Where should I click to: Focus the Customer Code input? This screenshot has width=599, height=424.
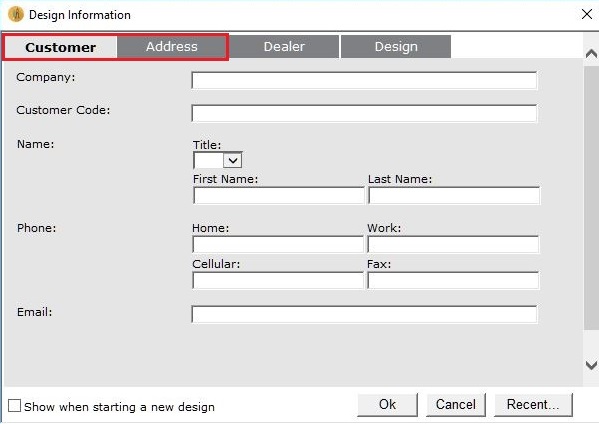tap(364, 113)
